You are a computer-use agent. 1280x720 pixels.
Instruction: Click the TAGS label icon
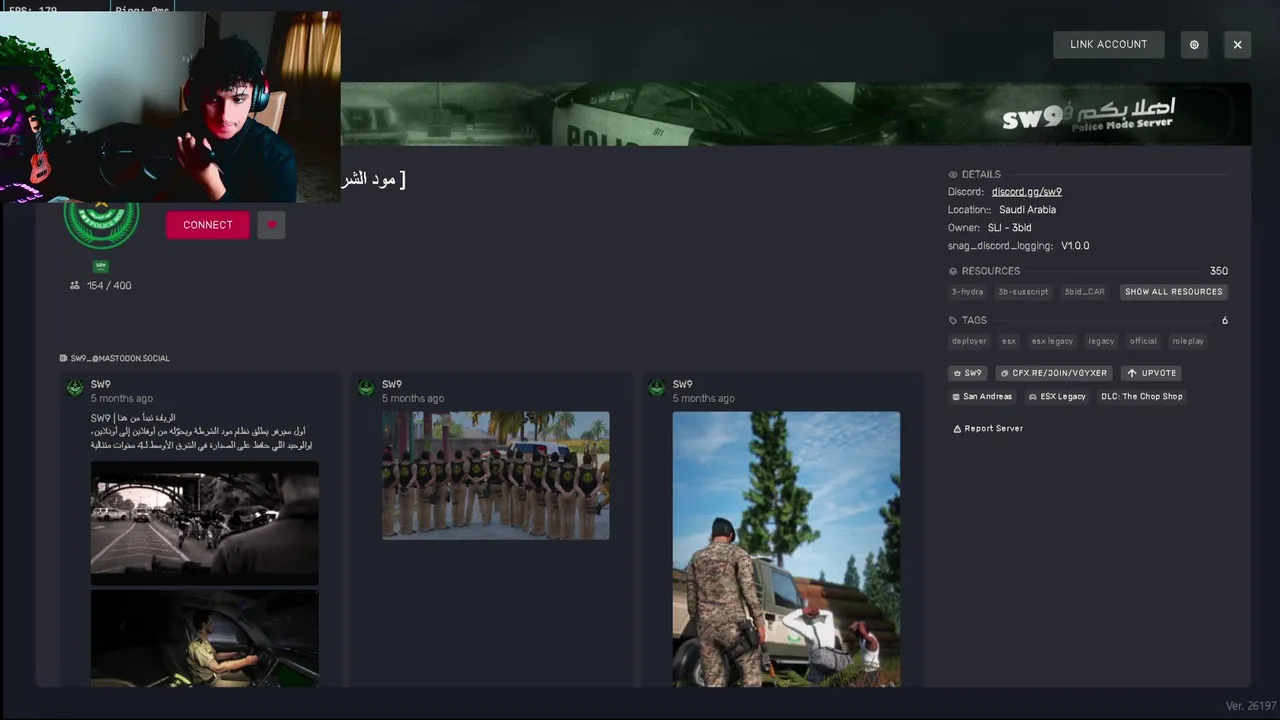[953, 320]
